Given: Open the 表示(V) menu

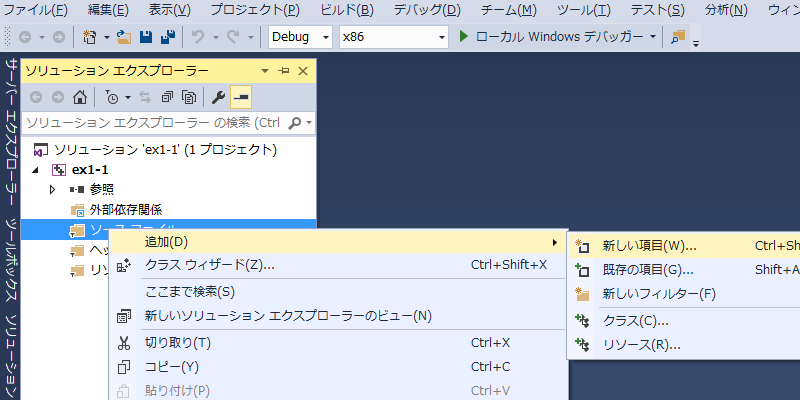Looking at the screenshot, I should click(x=169, y=10).
